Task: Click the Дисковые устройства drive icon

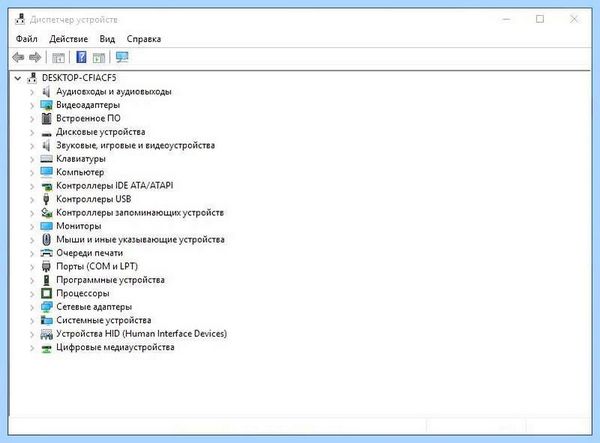Action: coord(46,134)
